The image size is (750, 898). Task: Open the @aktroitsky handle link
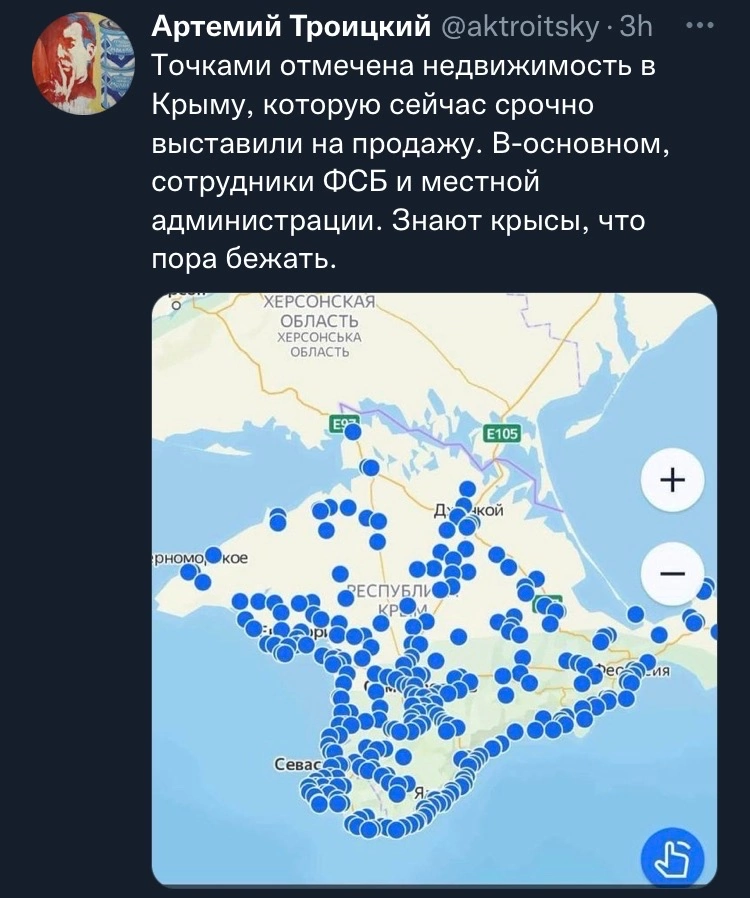(x=521, y=28)
